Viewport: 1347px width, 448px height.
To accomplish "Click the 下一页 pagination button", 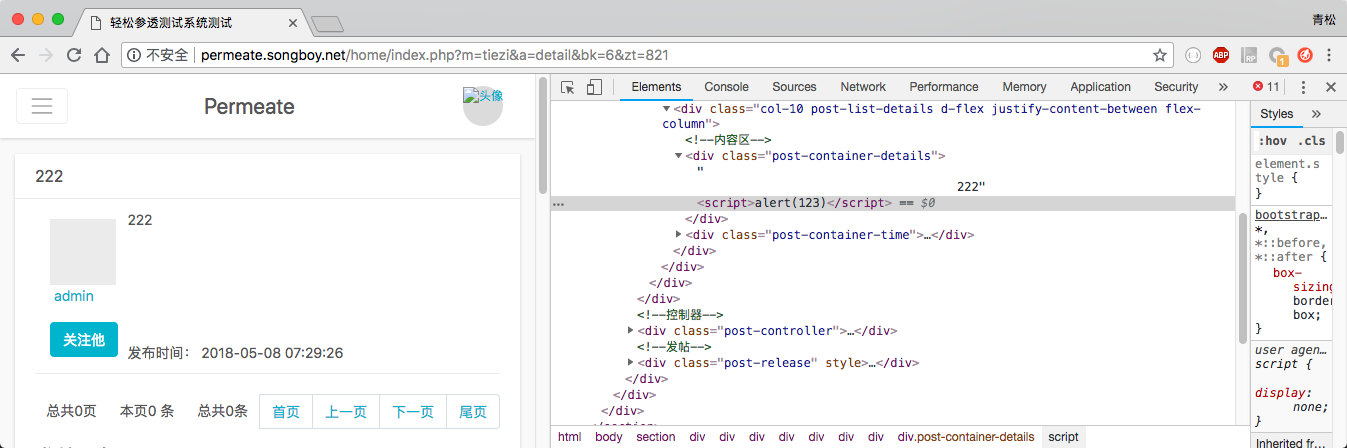I will tap(412, 412).
